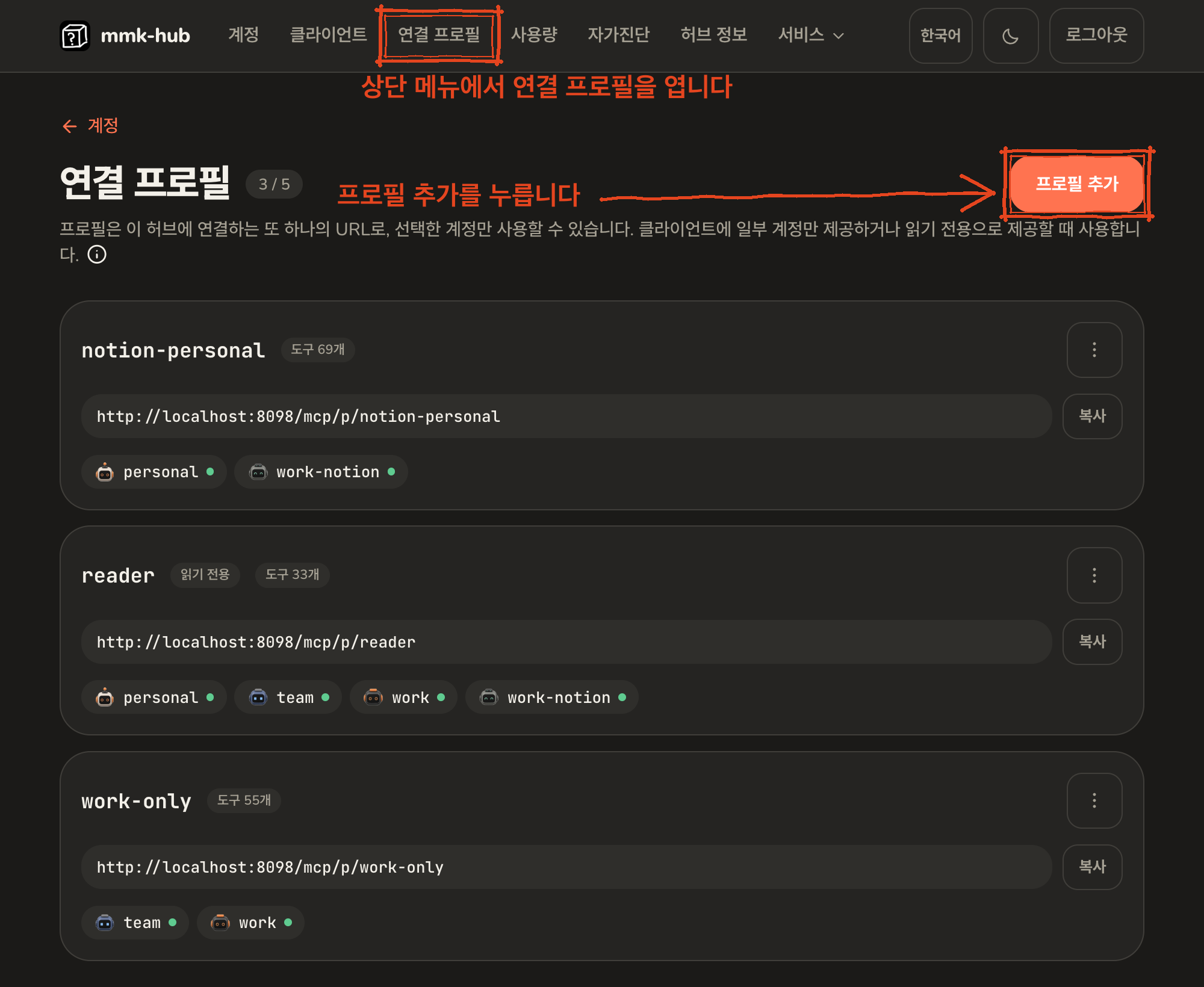Click the work robot avatar in work-only
This screenshot has height=987, width=1204.
[220, 923]
